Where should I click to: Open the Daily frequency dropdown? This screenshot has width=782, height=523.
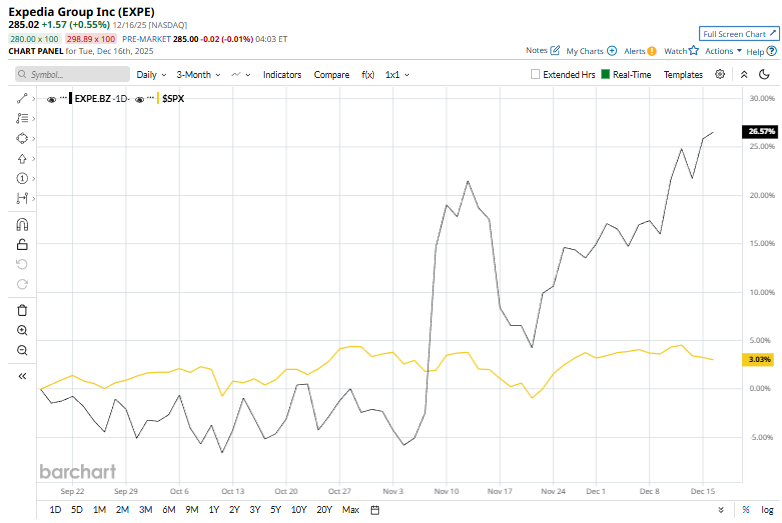coord(151,75)
